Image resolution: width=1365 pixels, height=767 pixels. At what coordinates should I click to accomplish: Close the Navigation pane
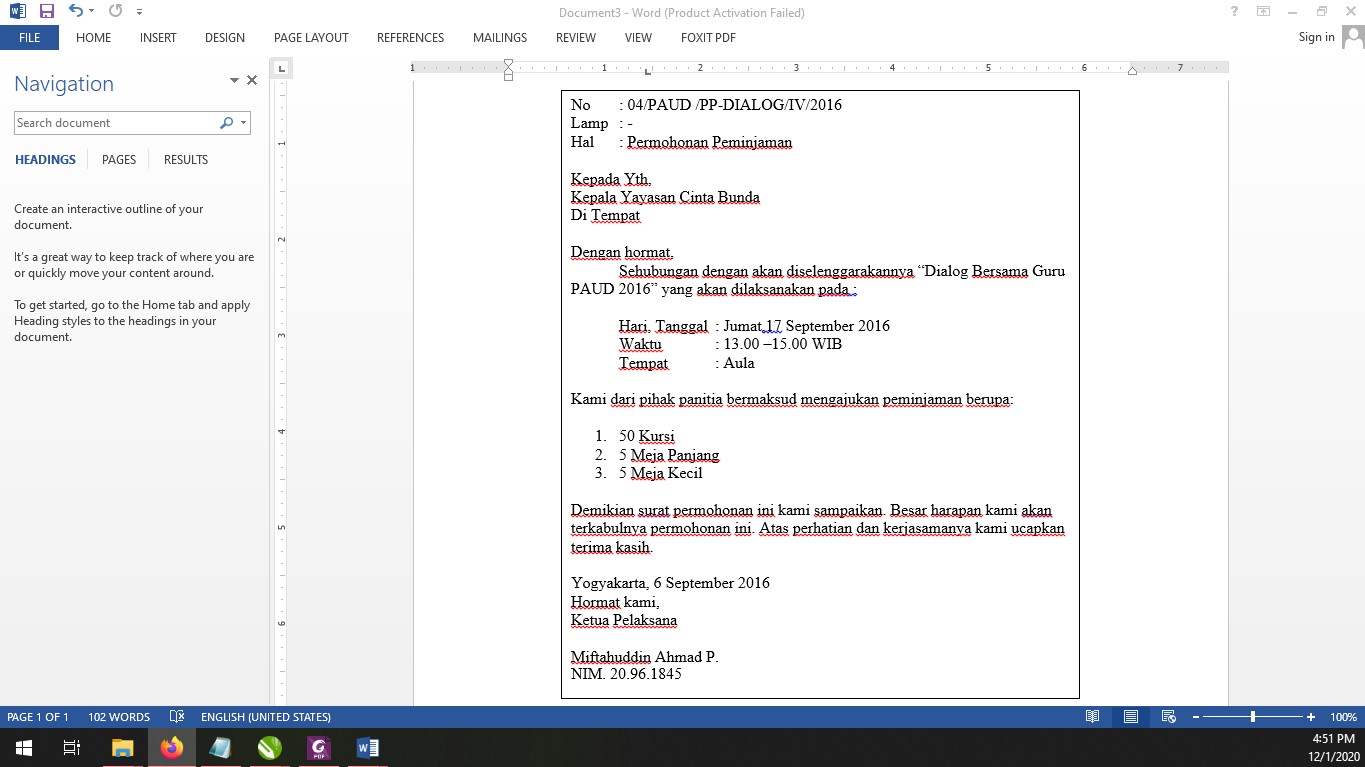tap(251, 80)
